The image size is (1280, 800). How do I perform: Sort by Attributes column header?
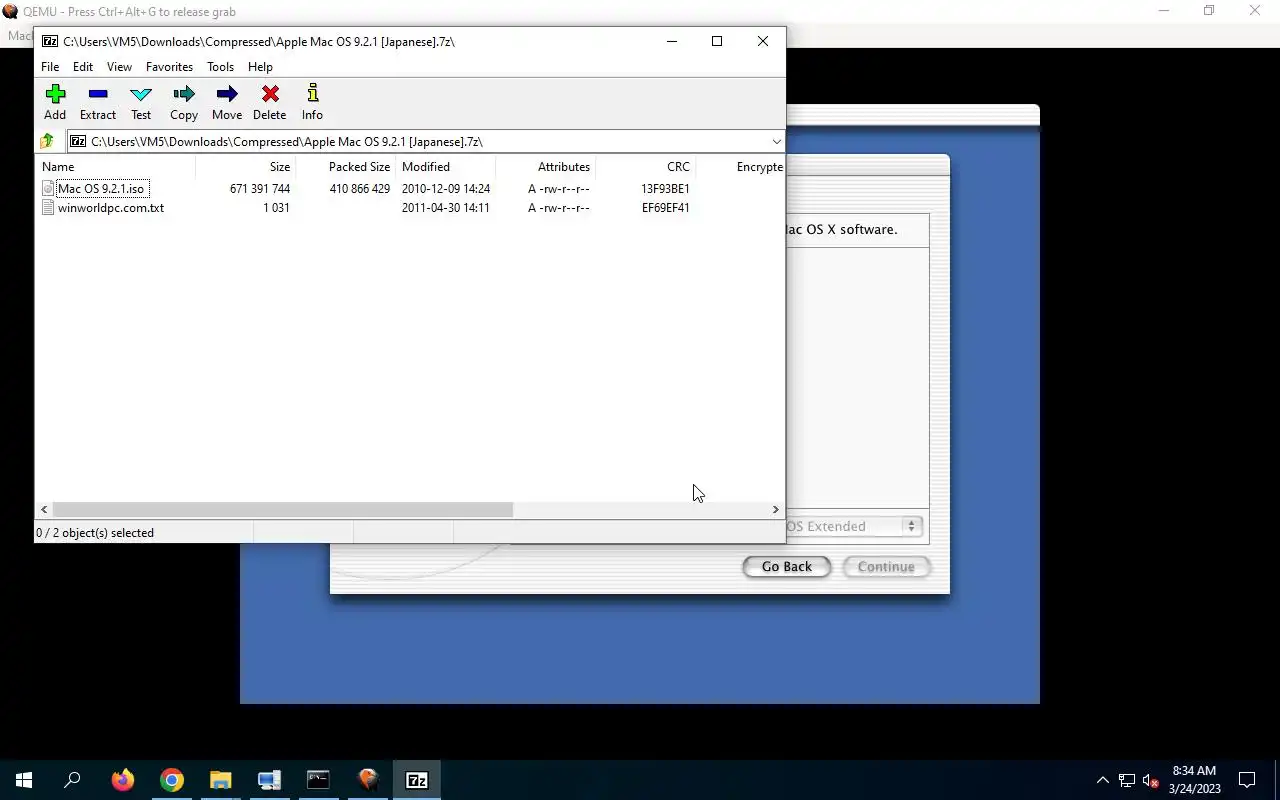pos(545,167)
